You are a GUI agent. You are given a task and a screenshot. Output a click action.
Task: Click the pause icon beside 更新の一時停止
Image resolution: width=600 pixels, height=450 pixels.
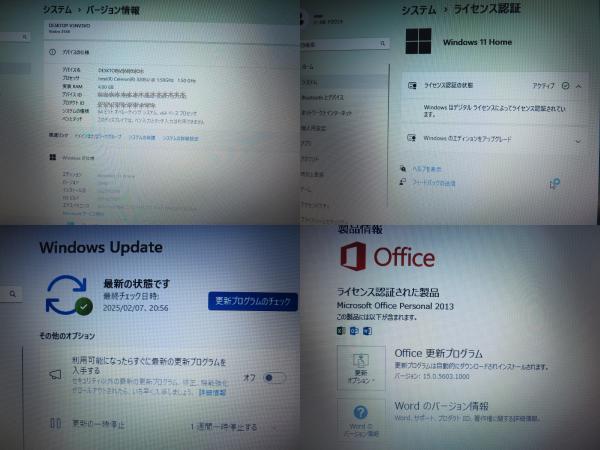coord(55,423)
